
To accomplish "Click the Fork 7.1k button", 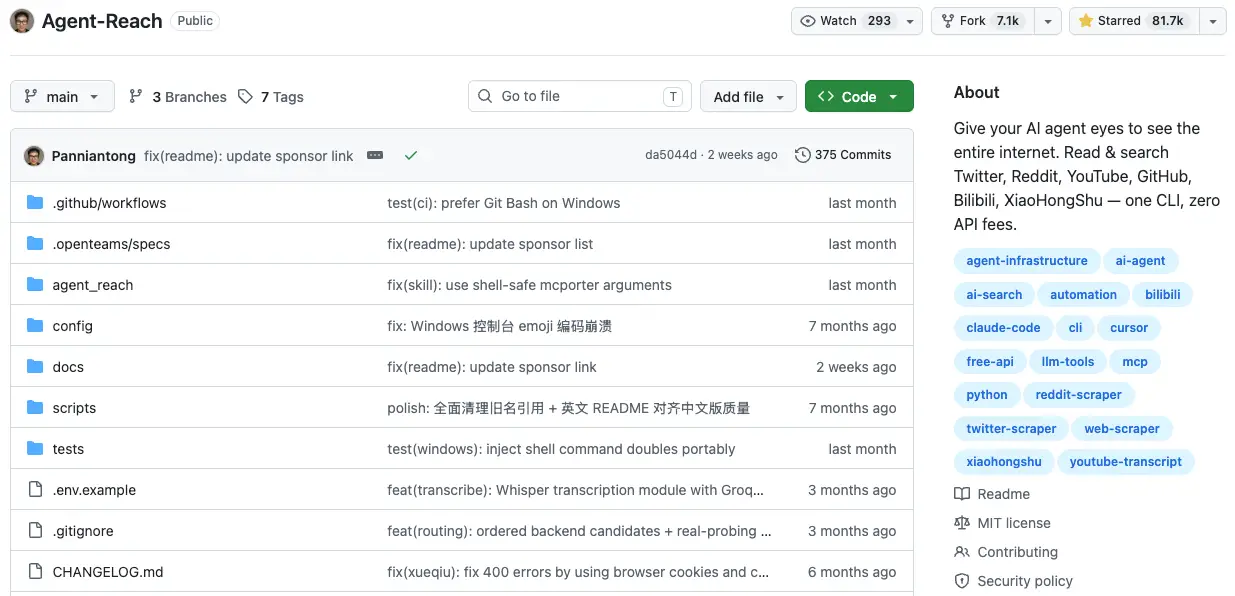I will [983, 21].
